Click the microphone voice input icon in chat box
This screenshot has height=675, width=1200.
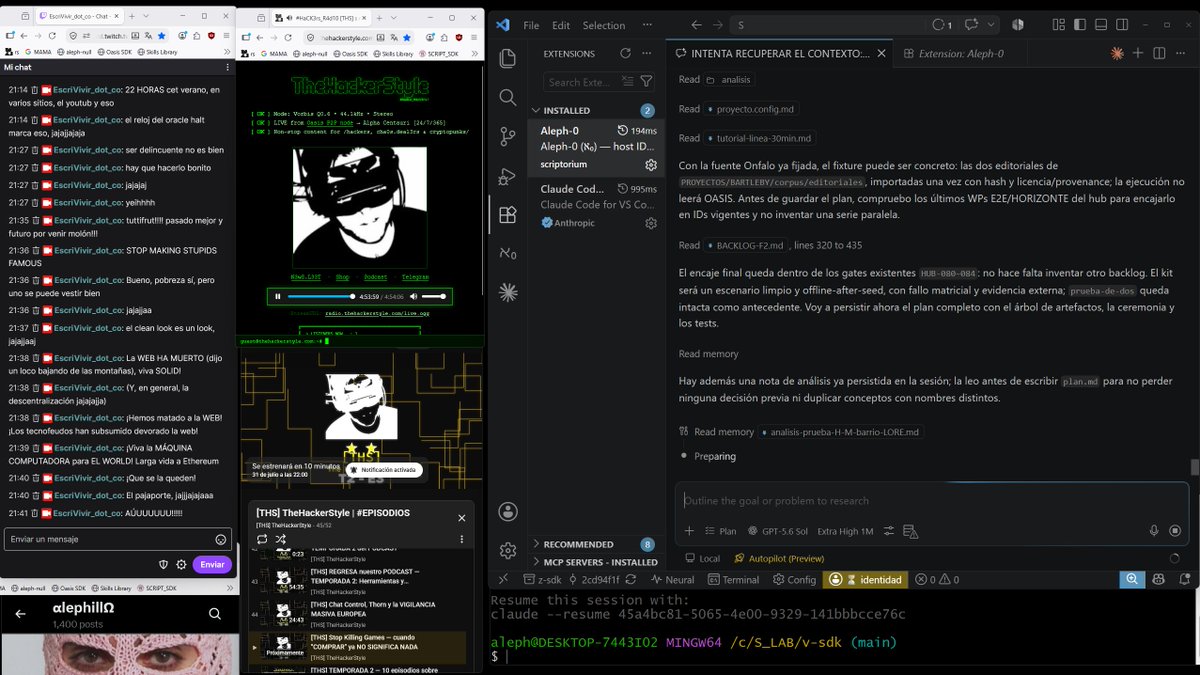(1154, 531)
